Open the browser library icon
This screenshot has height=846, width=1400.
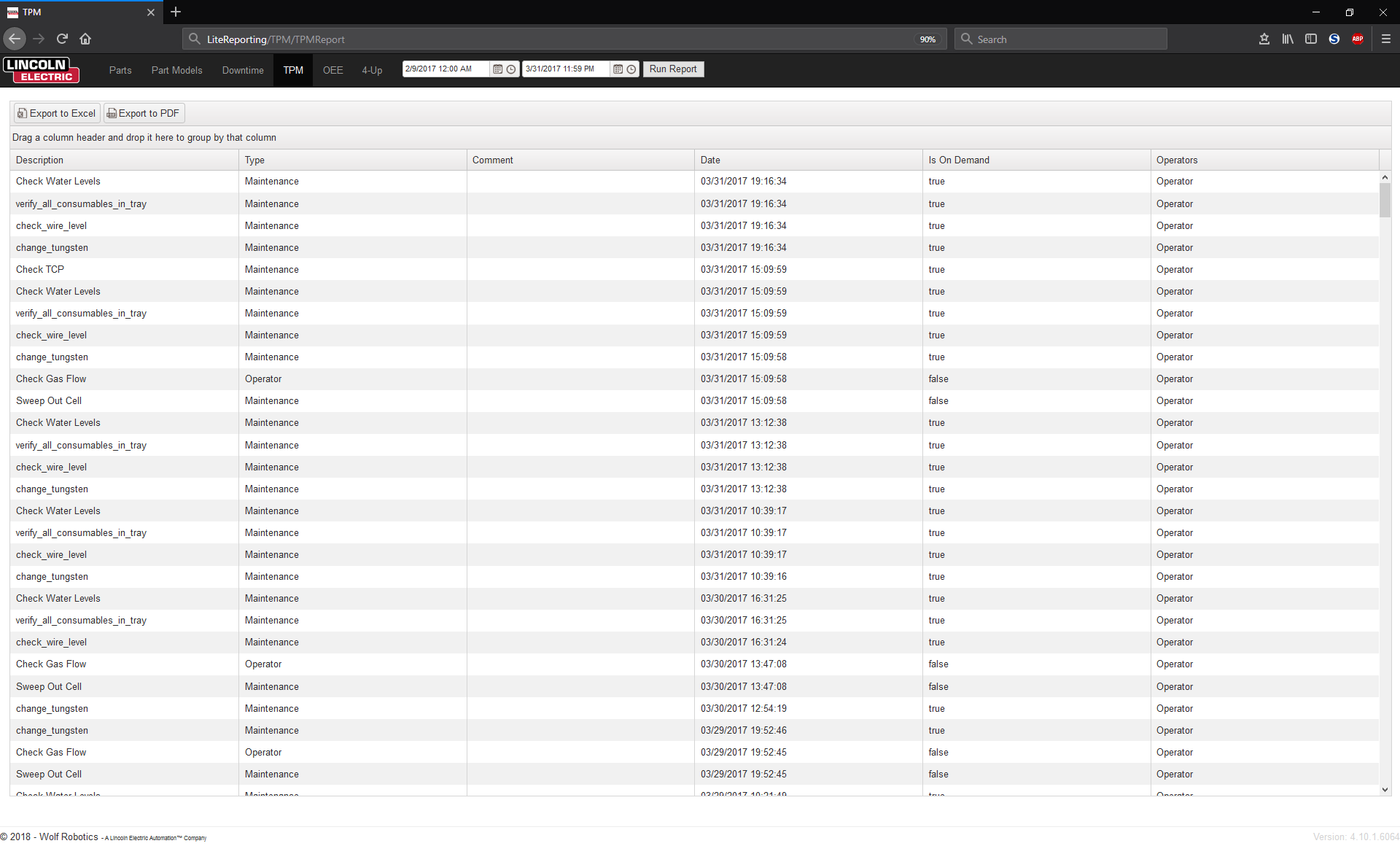(x=1288, y=39)
